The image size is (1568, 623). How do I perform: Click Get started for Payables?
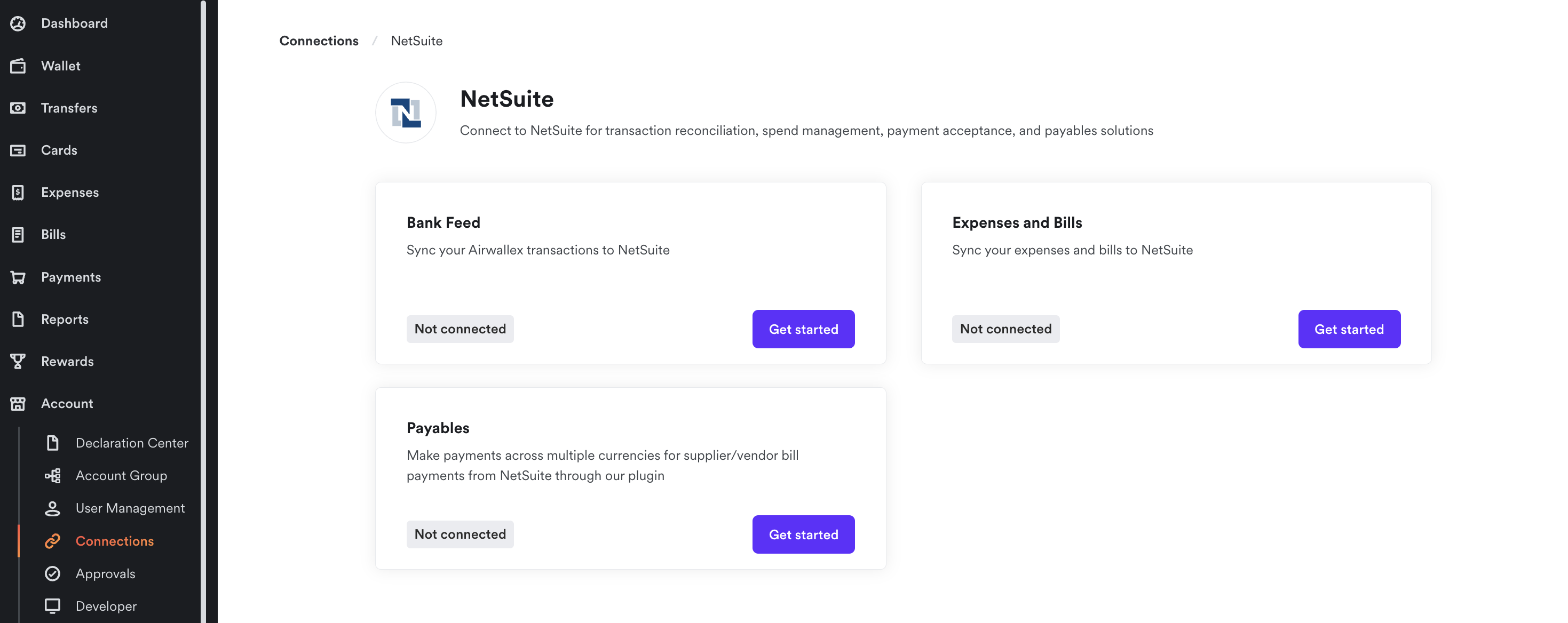(x=803, y=535)
